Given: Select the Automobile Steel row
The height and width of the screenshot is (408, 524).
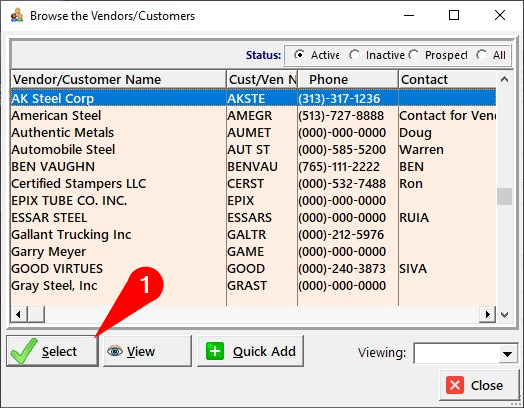Looking at the screenshot, I should pos(253,150).
